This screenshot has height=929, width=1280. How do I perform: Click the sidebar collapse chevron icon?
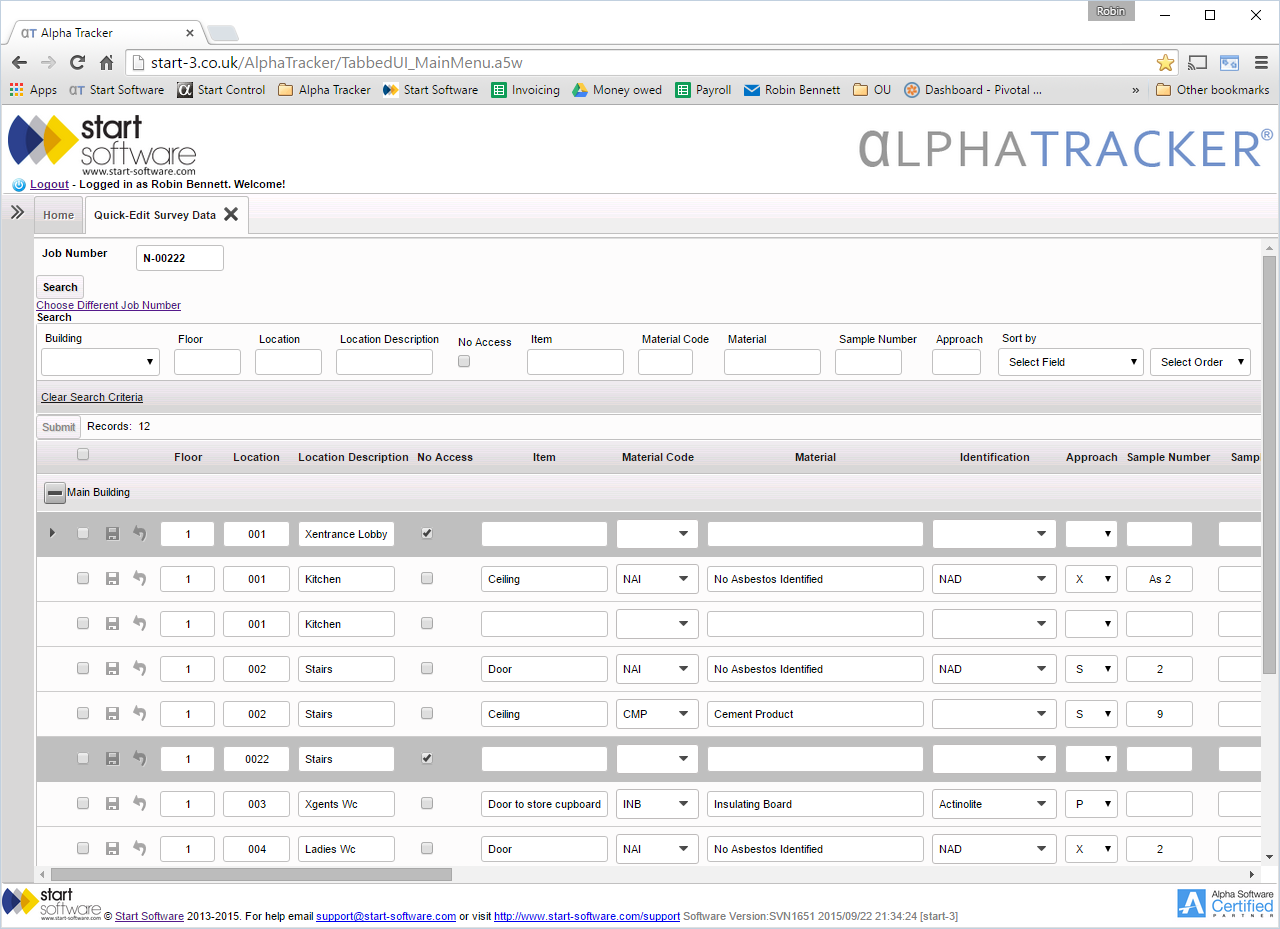point(17,211)
